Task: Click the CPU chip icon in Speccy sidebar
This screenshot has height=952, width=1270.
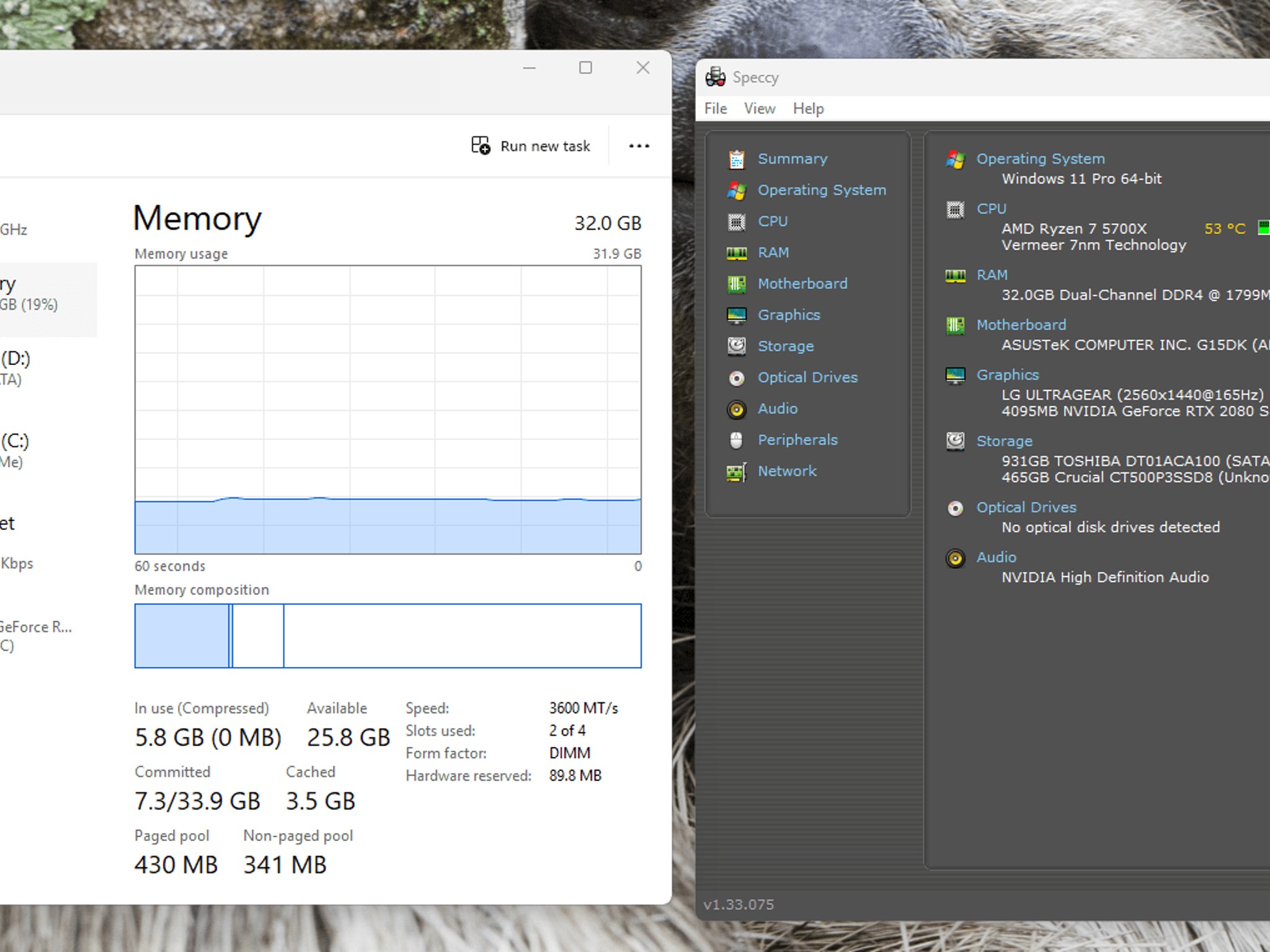Action: (x=736, y=221)
